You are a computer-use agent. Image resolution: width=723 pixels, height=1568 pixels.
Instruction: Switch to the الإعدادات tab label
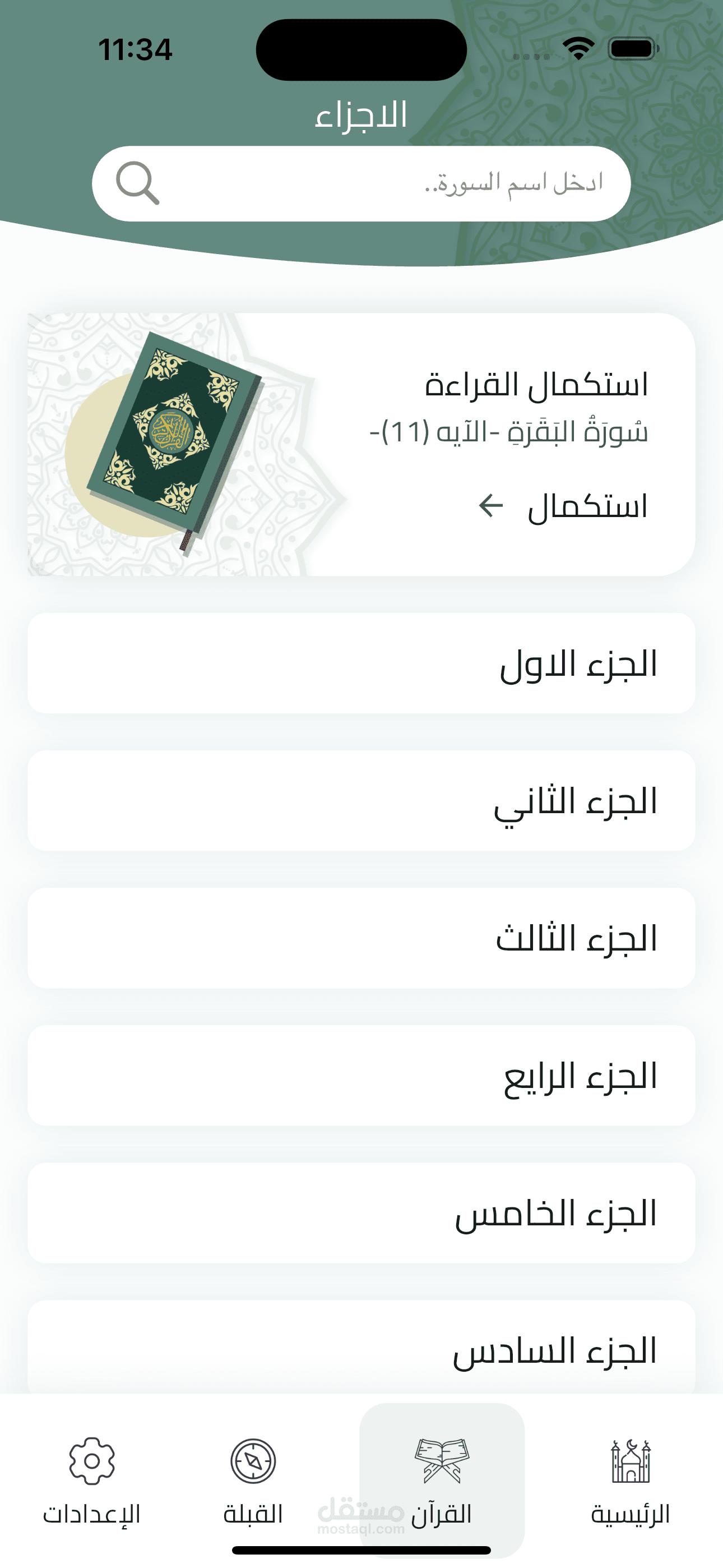92,1514
